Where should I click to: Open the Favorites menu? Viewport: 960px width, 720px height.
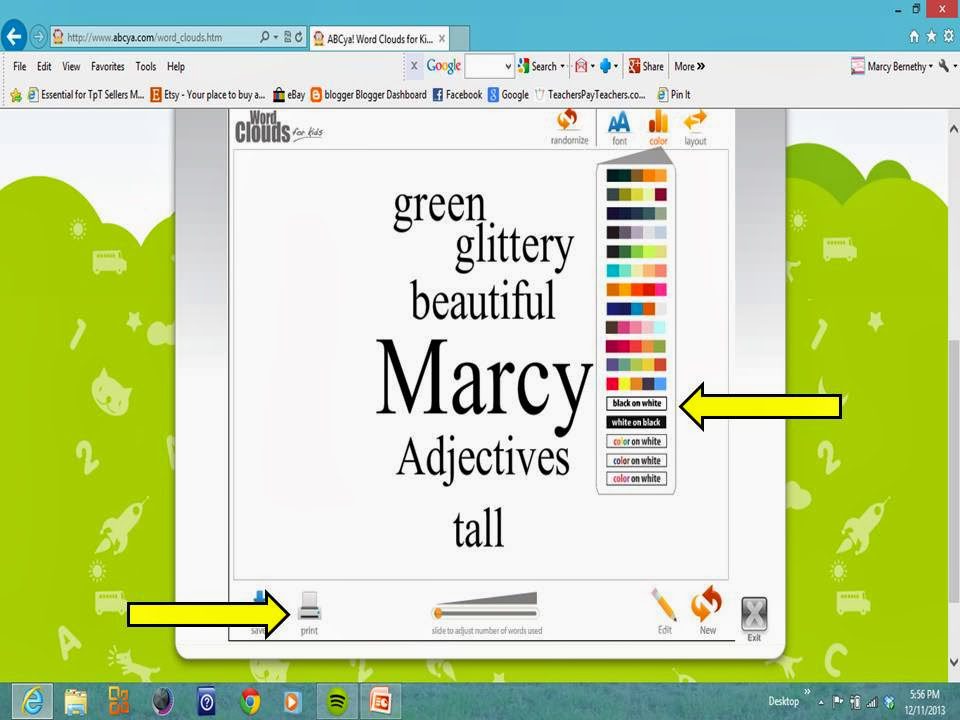point(108,66)
